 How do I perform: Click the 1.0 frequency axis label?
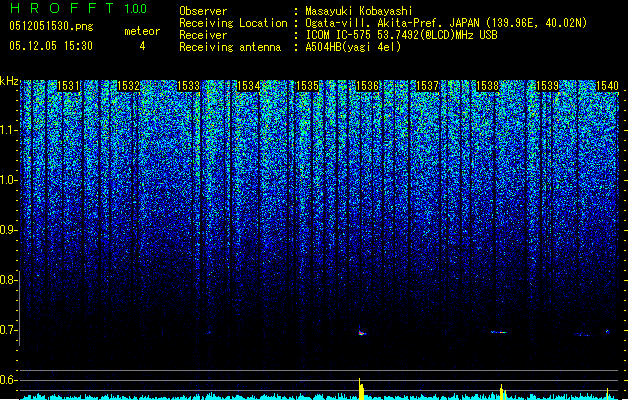coord(8,180)
